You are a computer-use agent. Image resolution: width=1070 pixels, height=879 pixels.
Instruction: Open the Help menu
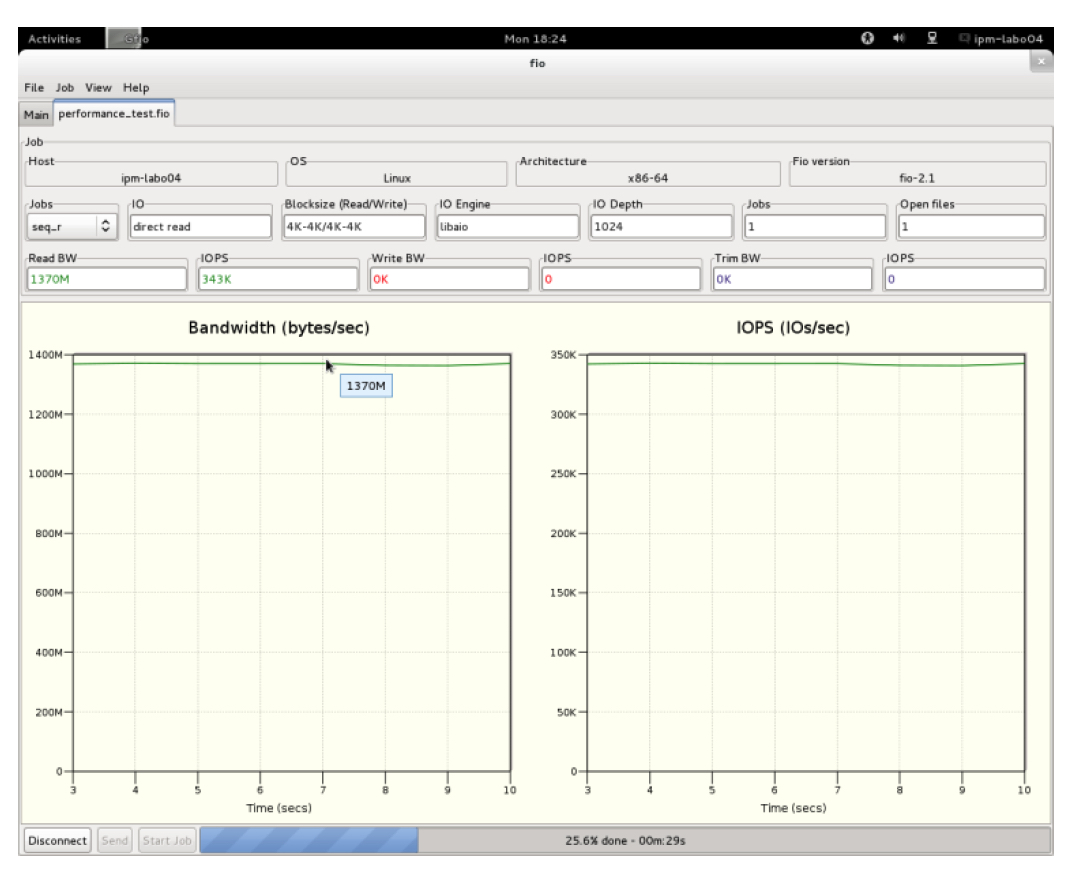click(x=136, y=88)
